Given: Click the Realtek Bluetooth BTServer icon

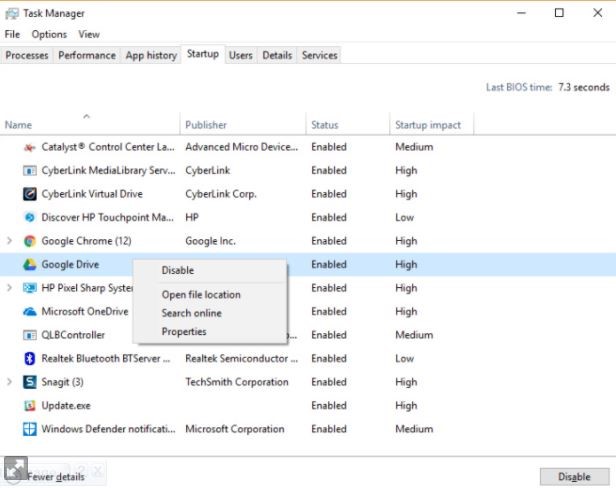Looking at the screenshot, I should point(29,358).
